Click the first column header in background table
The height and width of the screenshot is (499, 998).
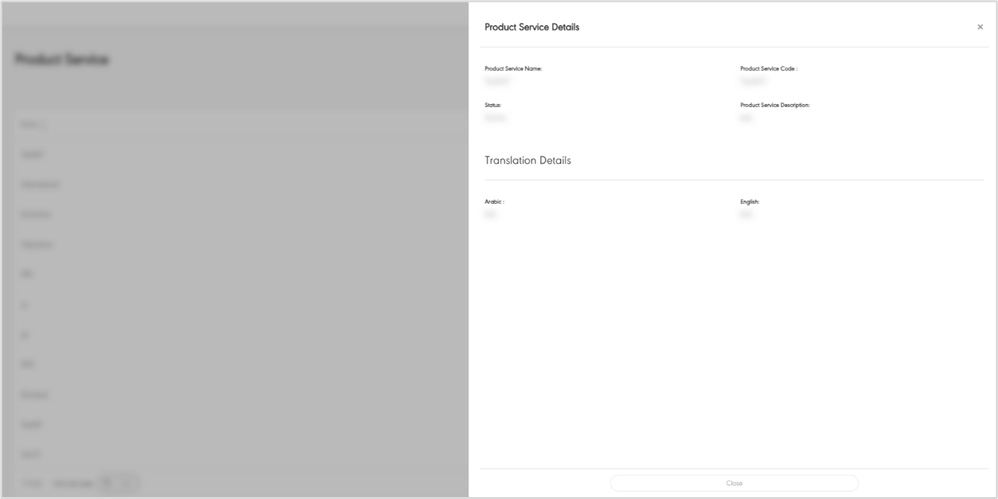tap(34, 125)
